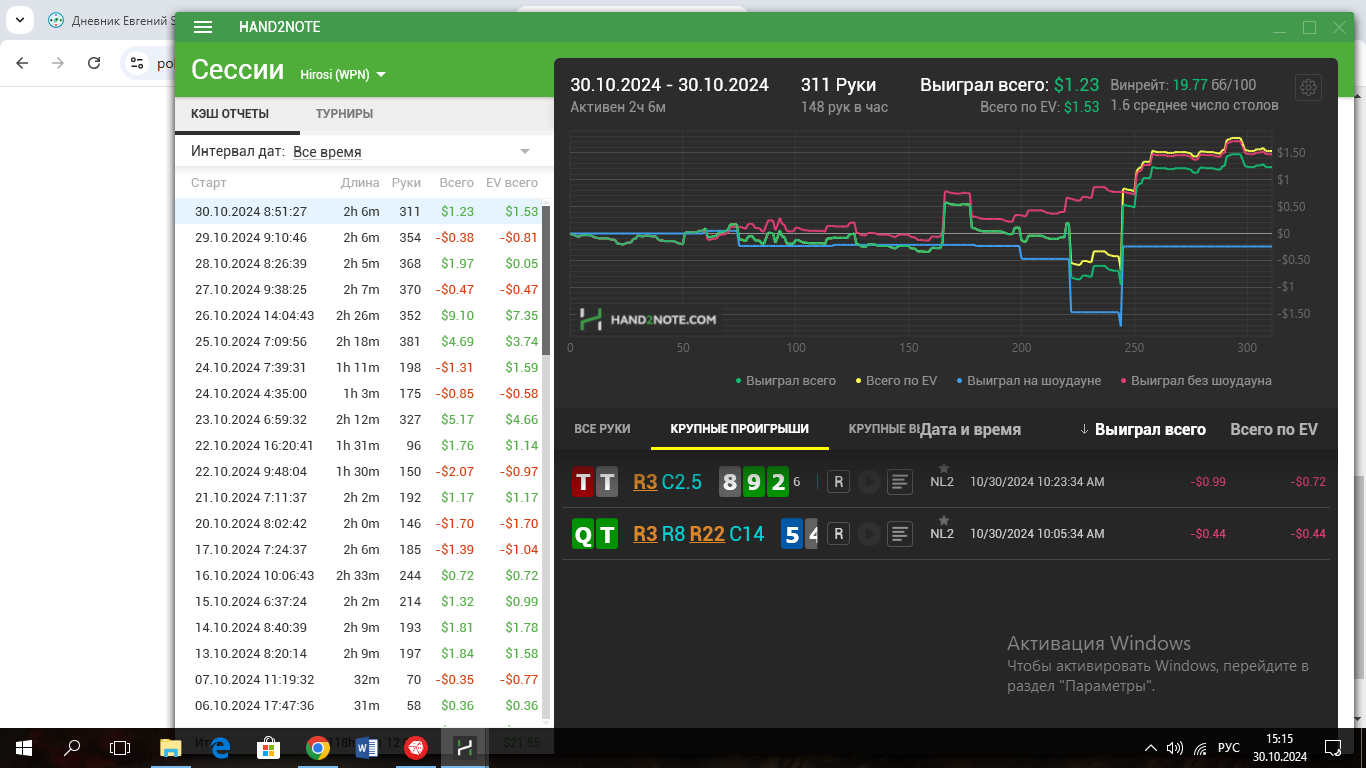The image size is (1366, 768).
Task: View site information in browser address bar
Action: click(138, 63)
